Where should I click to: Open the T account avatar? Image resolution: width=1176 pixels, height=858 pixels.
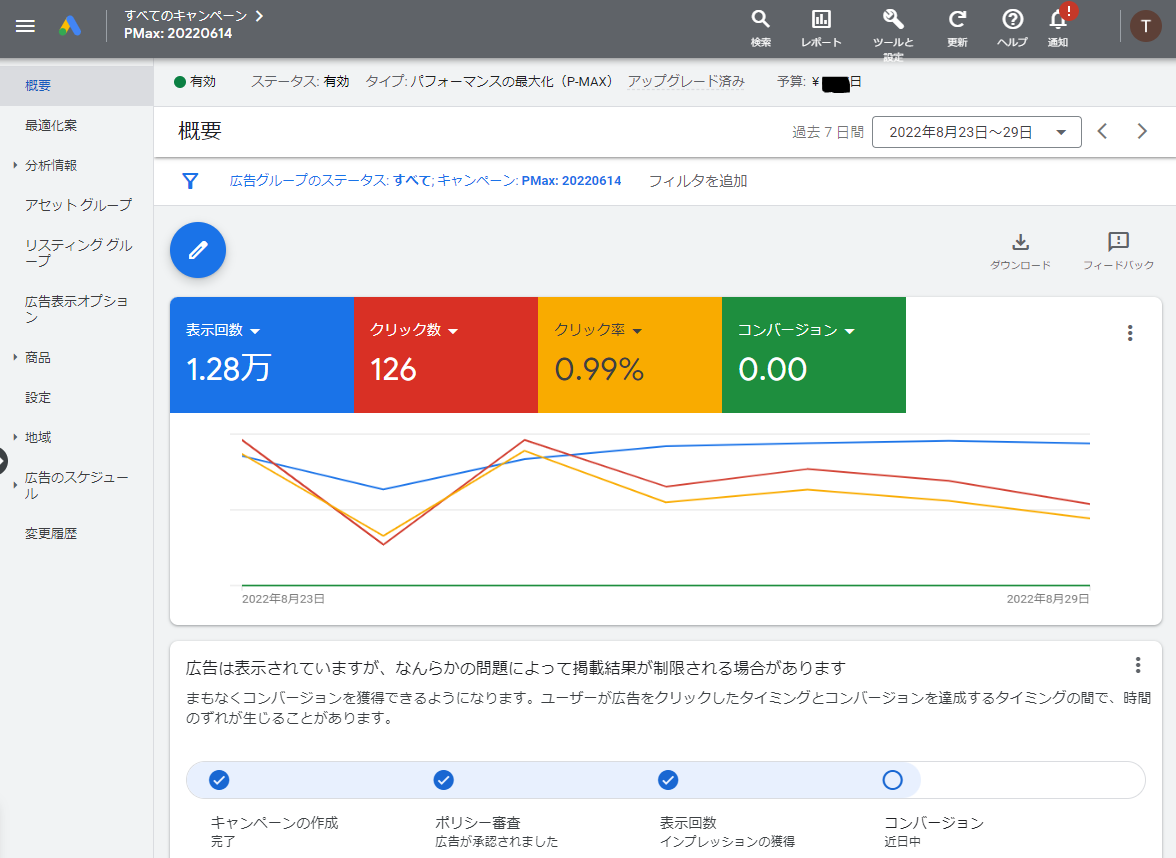pos(1145,26)
